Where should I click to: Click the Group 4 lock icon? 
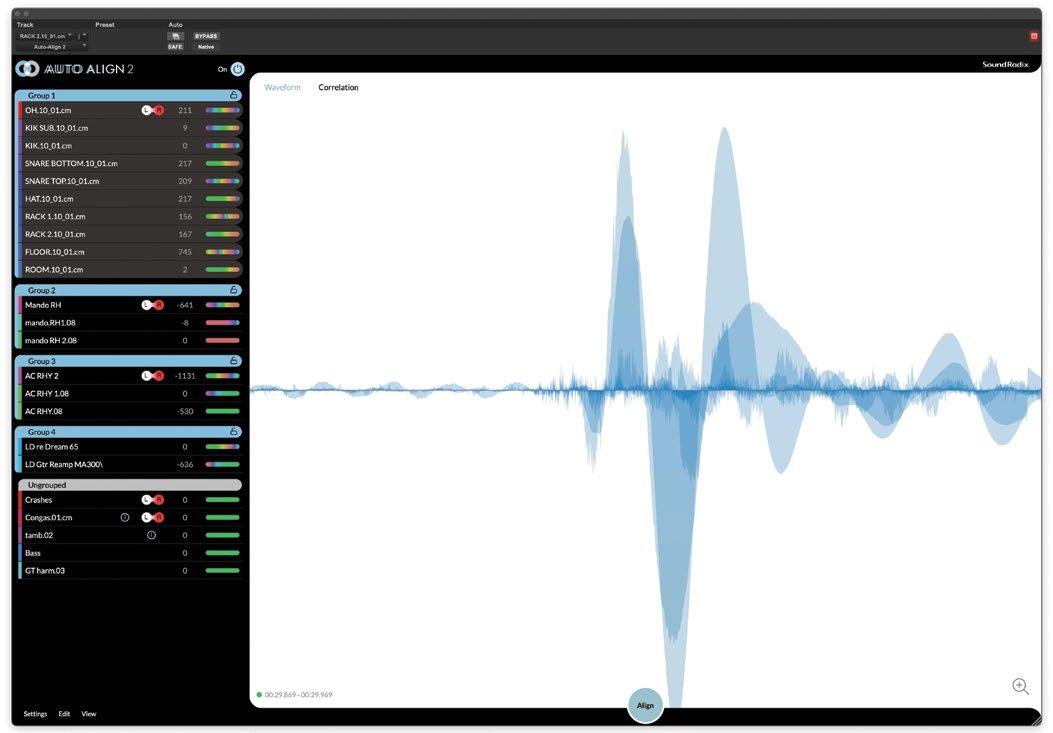point(234,431)
